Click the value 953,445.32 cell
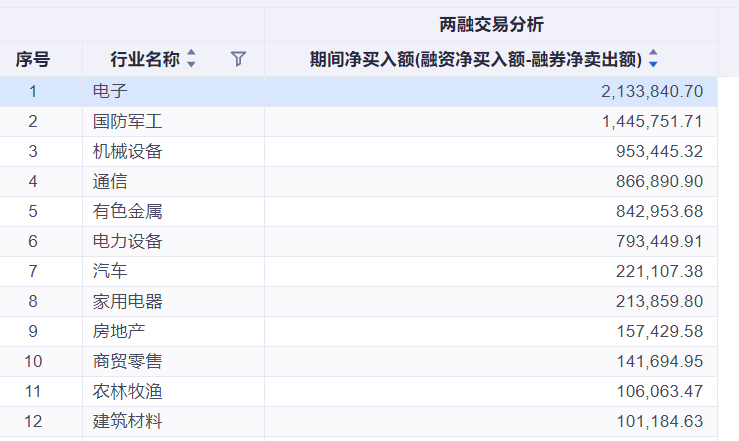 [491, 152]
